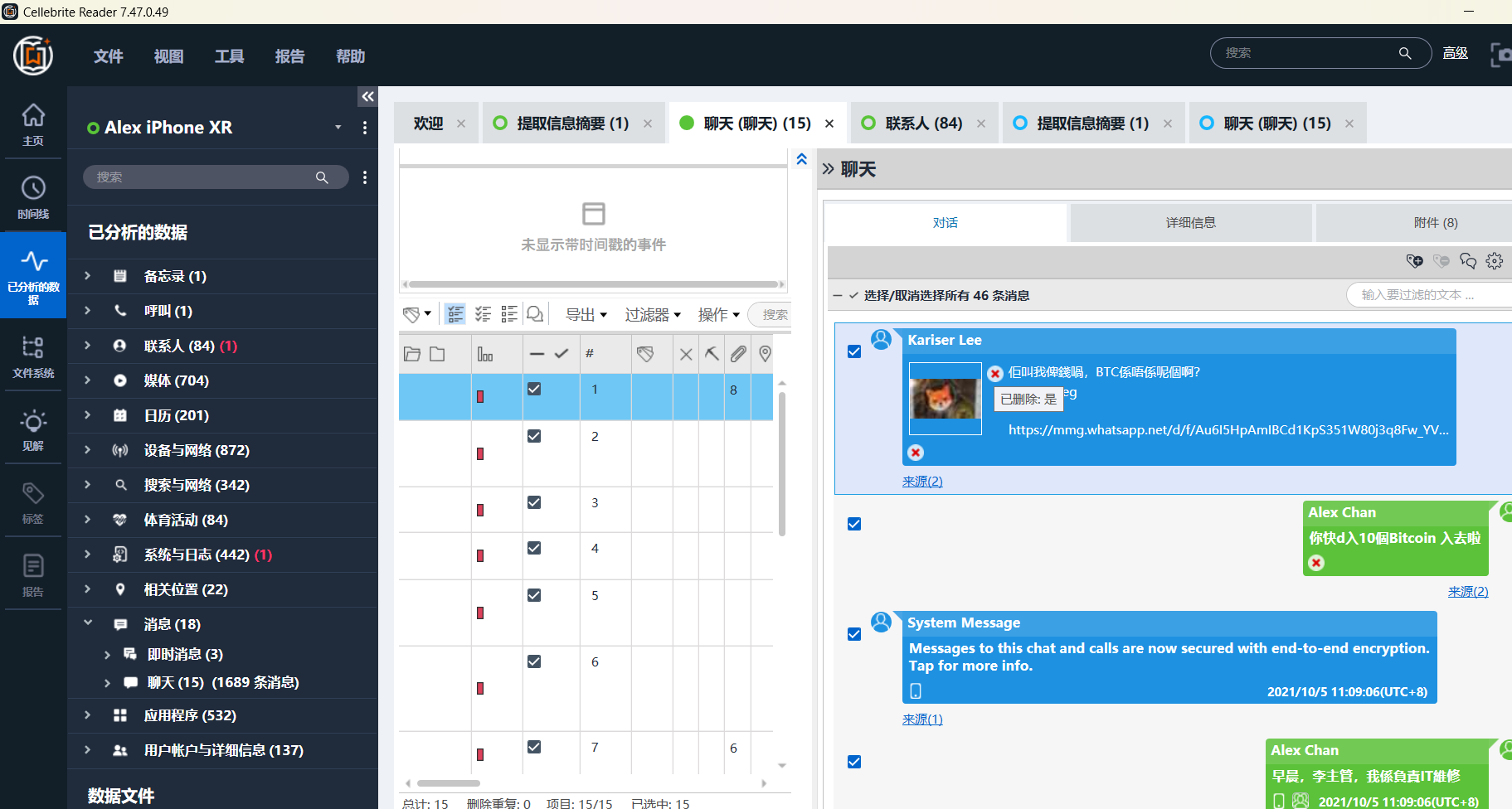The width and height of the screenshot is (1512, 809).
Task: Open the 帮助 menu
Action: (x=351, y=56)
